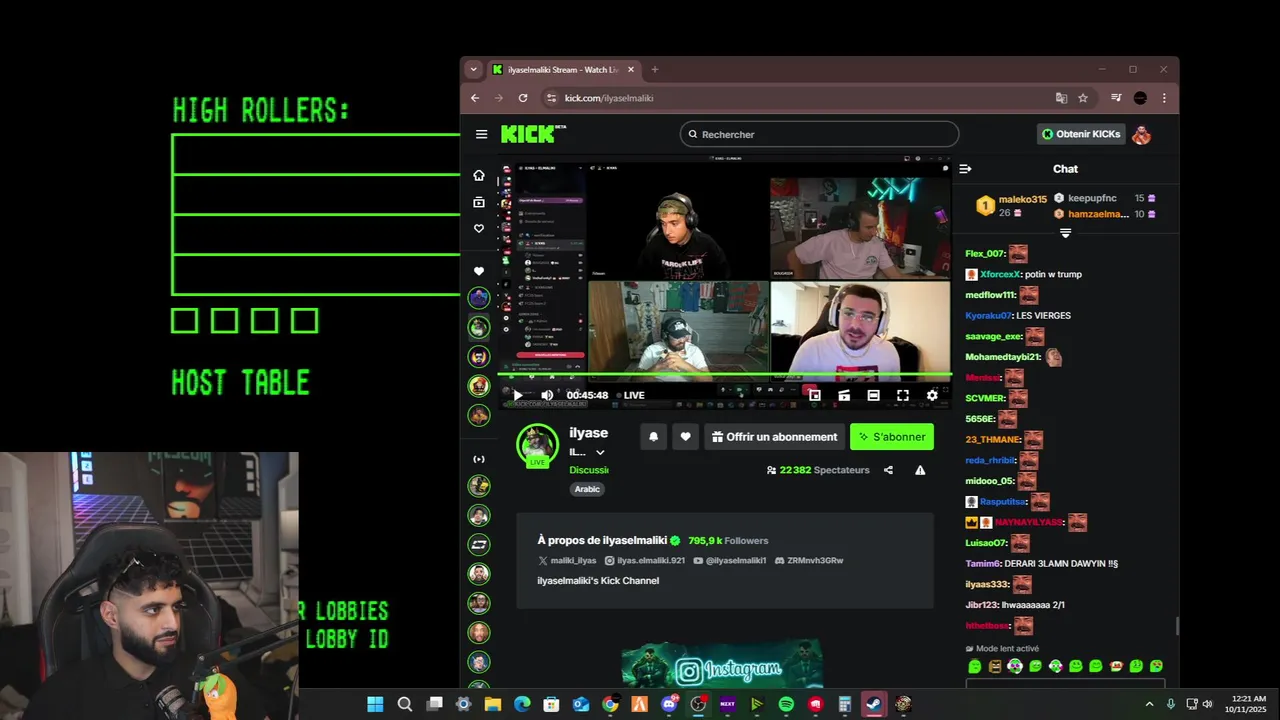This screenshot has height=720, width=1280.
Task: Open Following heart icon in sidebar
Action: pos(479,229)
